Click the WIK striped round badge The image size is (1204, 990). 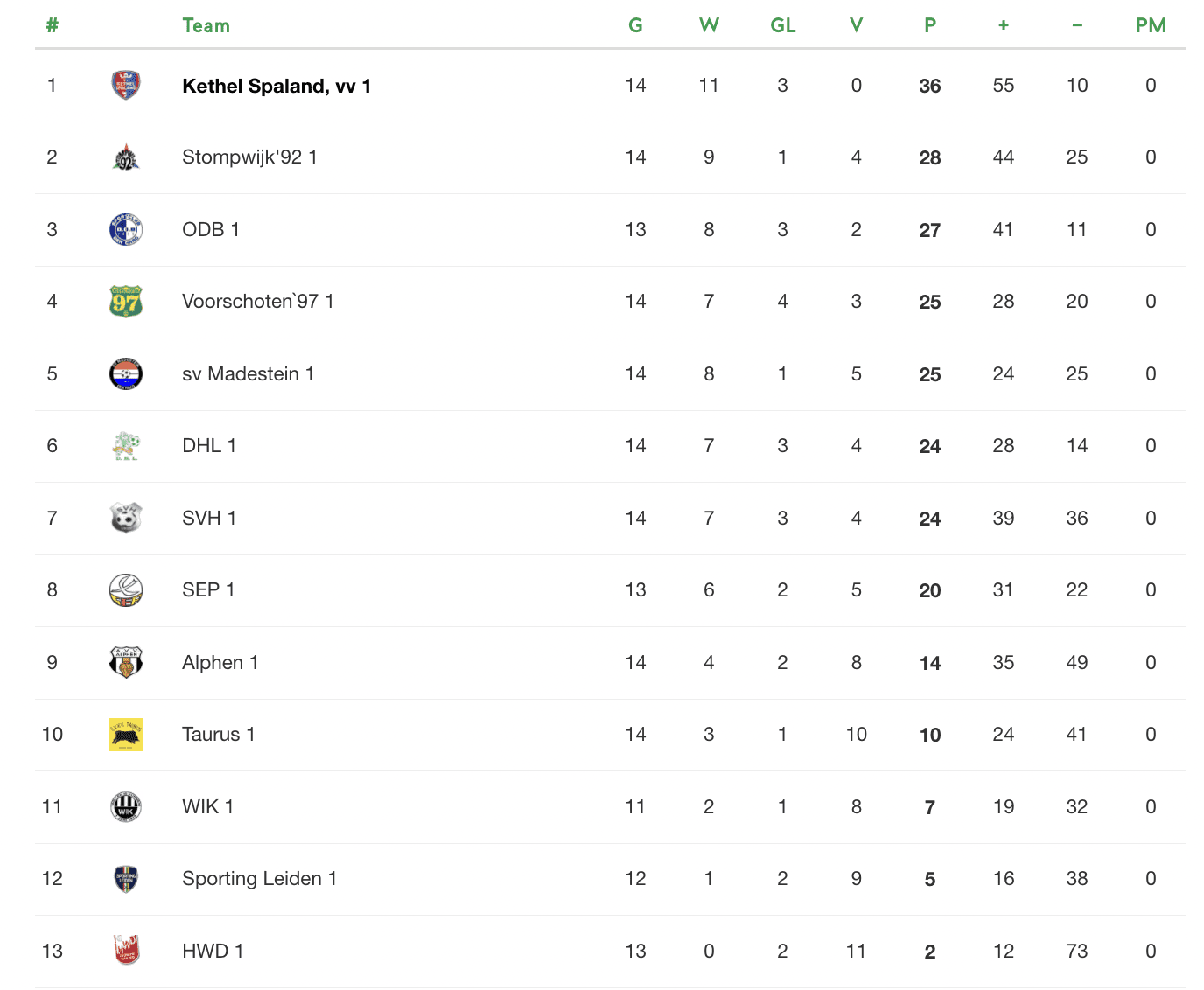coord(126,807)
